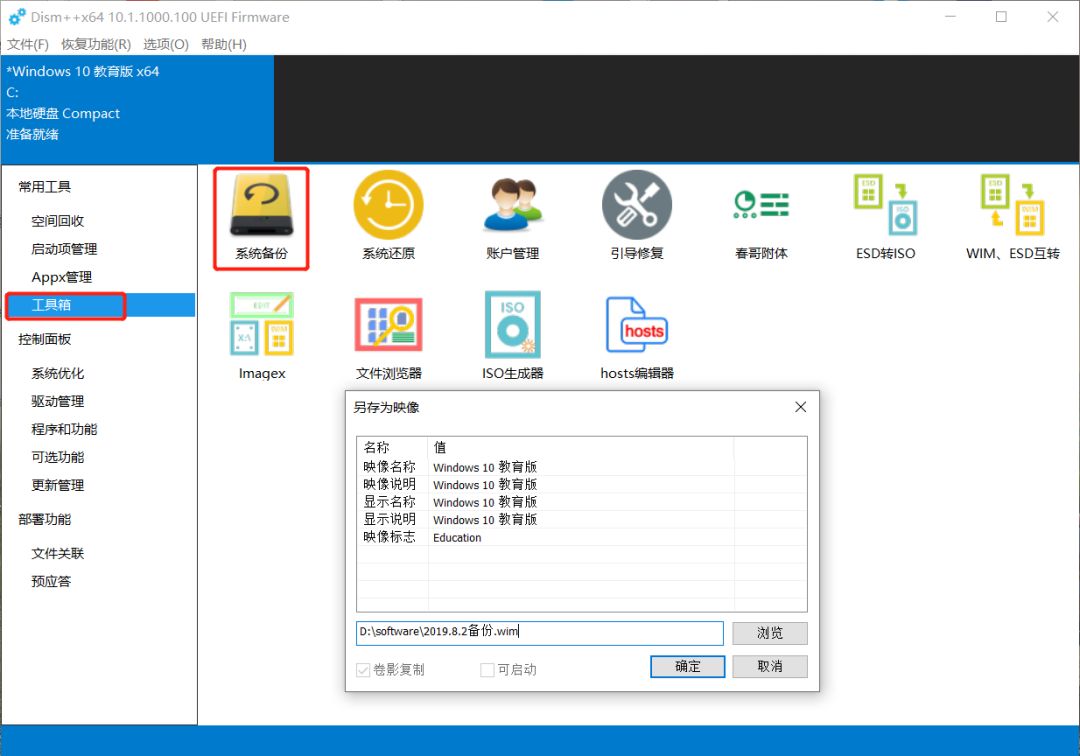Viewport: 1080px width, 756px height.
Task: Open the 文件(F) menu
Action: (x=26, y=44)
